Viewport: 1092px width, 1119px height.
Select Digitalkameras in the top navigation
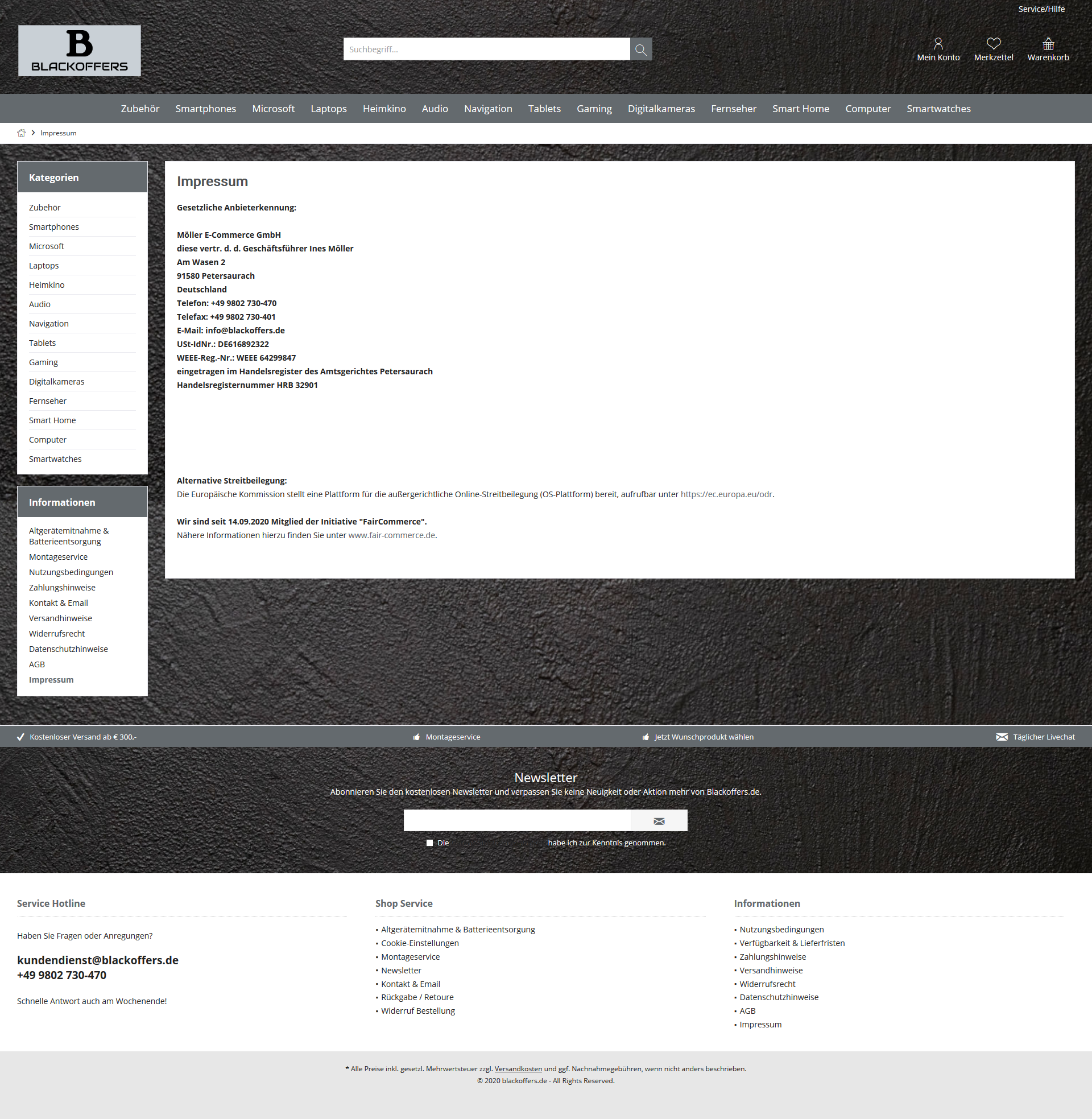coord(661,109)
